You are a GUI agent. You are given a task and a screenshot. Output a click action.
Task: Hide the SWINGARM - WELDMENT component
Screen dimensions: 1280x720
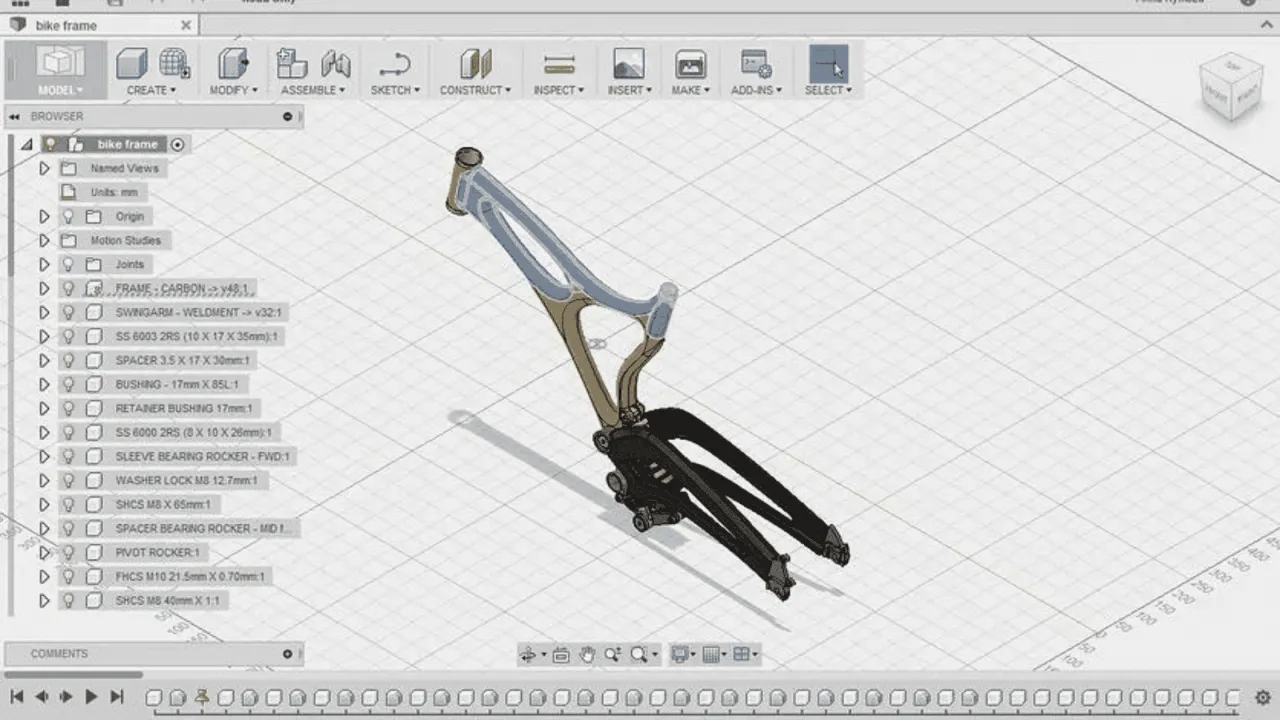[x=69, y=312]
